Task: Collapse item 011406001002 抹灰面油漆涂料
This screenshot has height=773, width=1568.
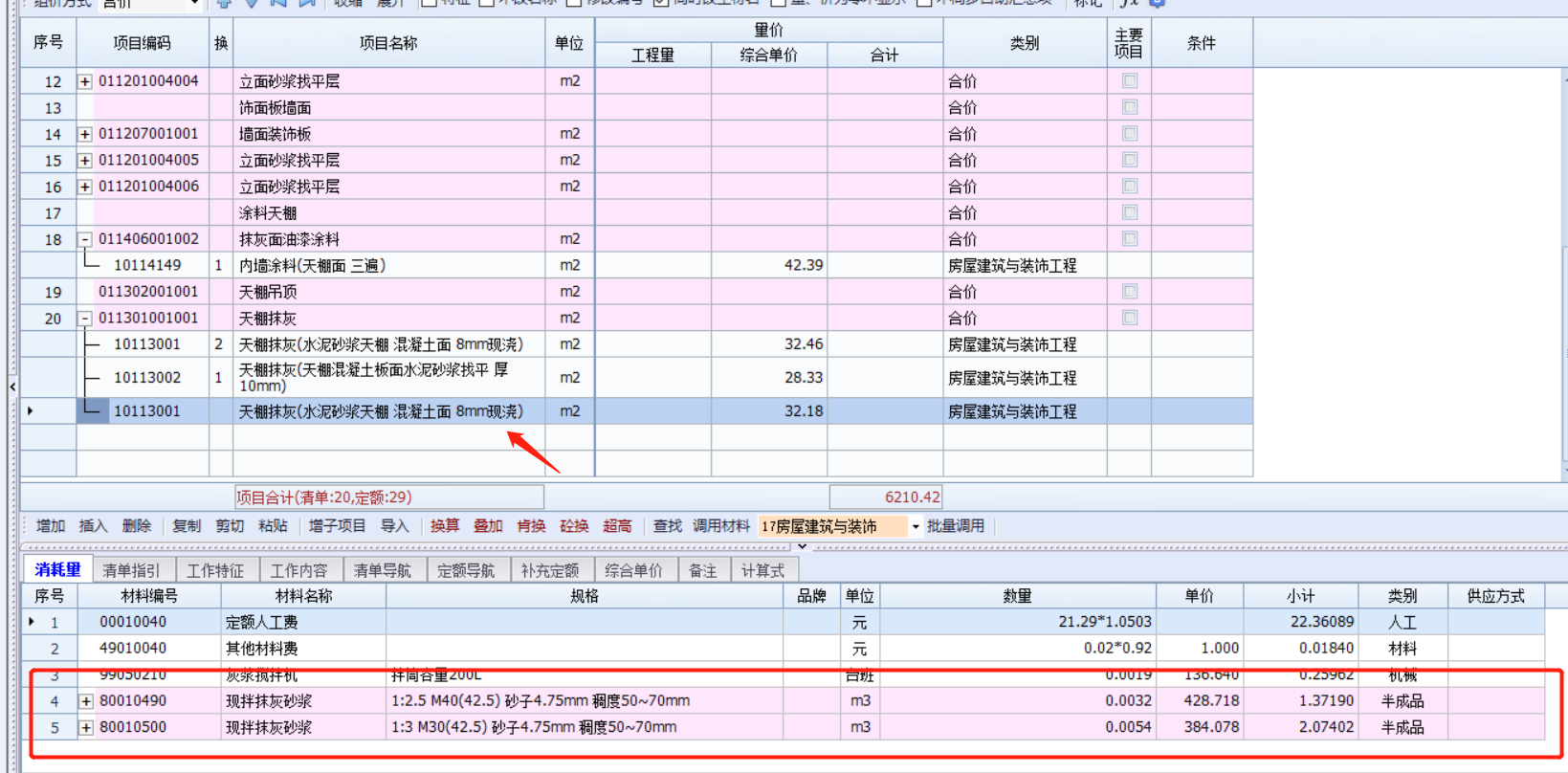Action: point(85,239)
